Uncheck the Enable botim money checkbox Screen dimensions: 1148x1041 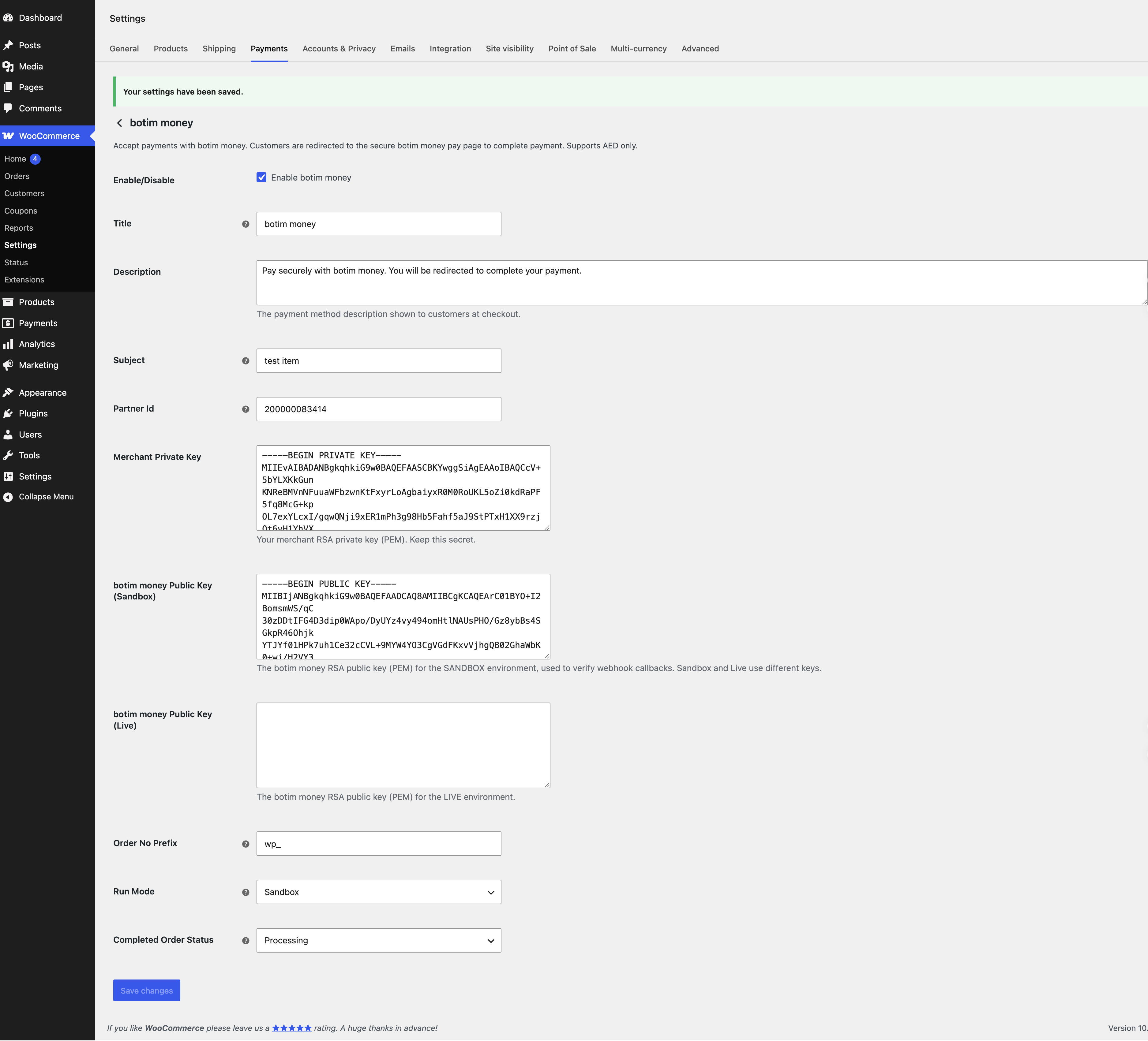tap(261, 177)
